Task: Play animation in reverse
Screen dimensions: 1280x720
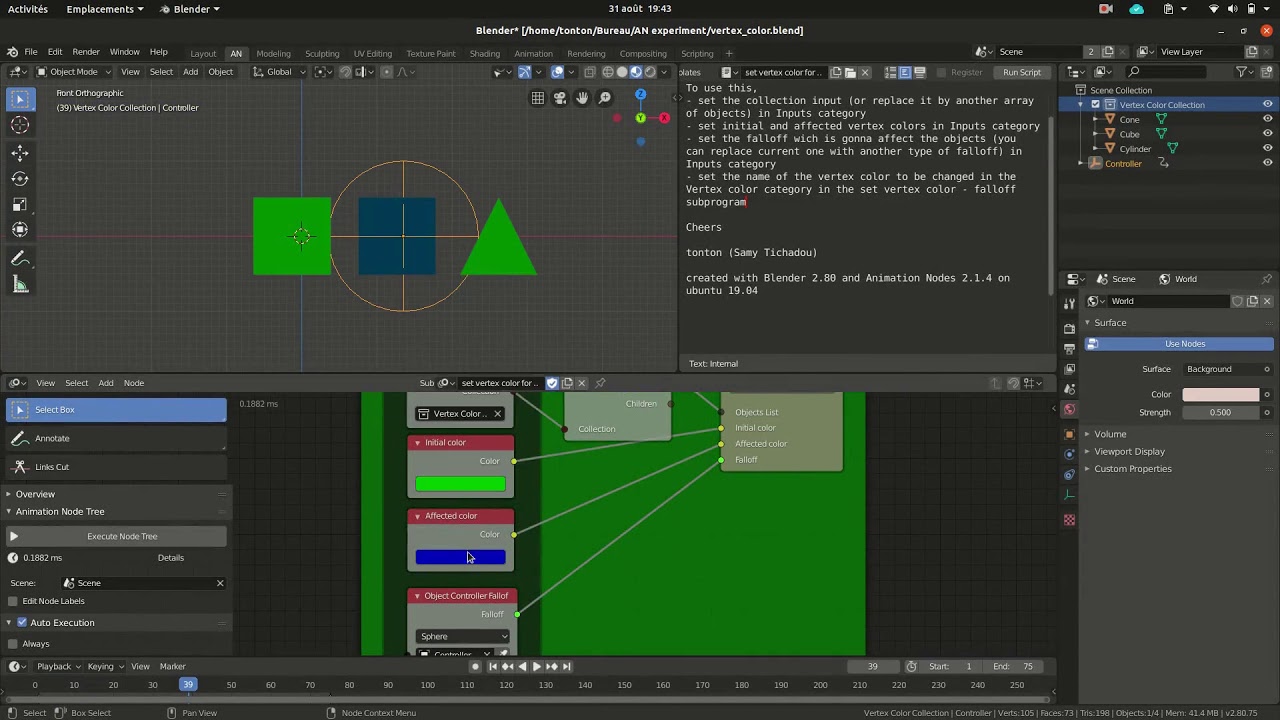Action: pos(522,666)
